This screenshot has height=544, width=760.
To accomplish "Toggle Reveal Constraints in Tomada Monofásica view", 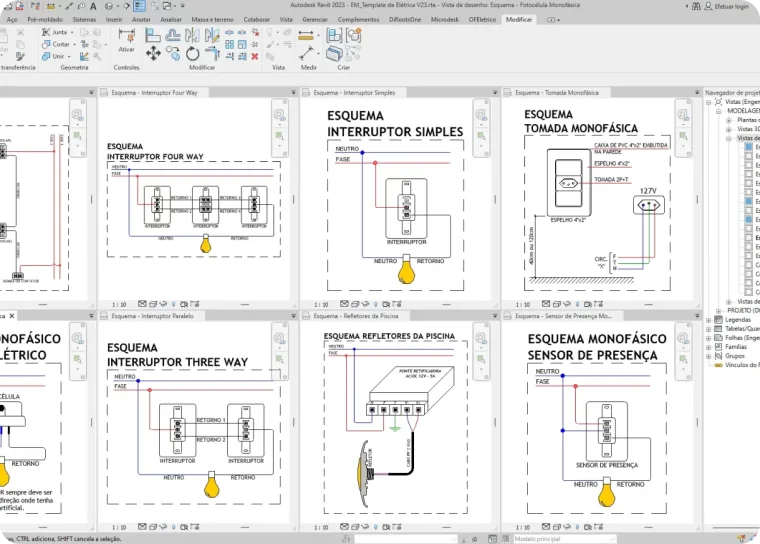I will 599,304.
